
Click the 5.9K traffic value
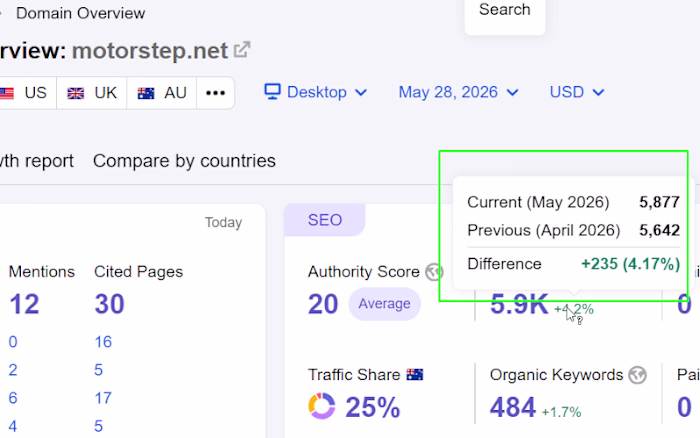coord(519,305)
